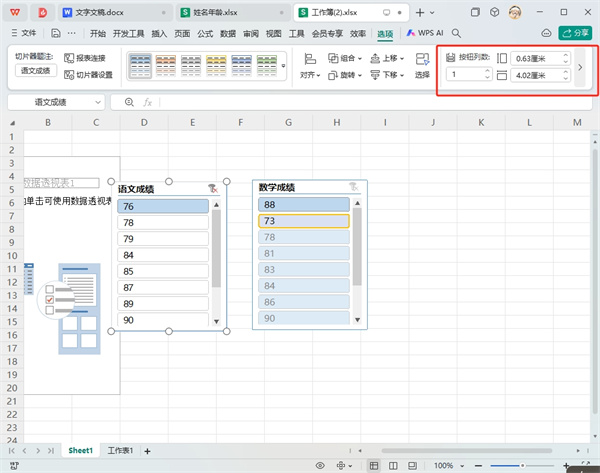Viewport: 600px width, 473px height.
Task: Expand the ribbon right chevron arrow
Action: [580, 67]
